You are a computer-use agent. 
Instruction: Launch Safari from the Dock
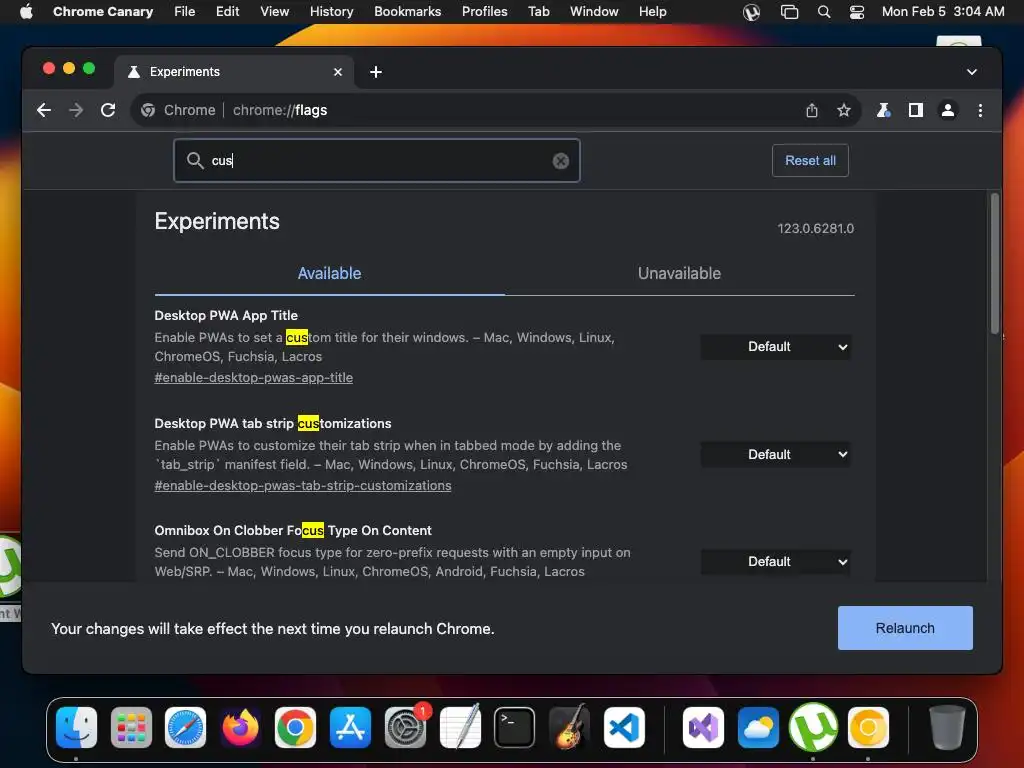pyautogui.click(x=185, y=727)
